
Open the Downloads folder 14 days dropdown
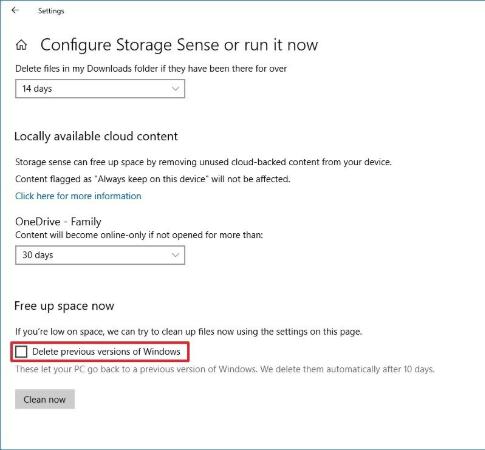(100, 89)
